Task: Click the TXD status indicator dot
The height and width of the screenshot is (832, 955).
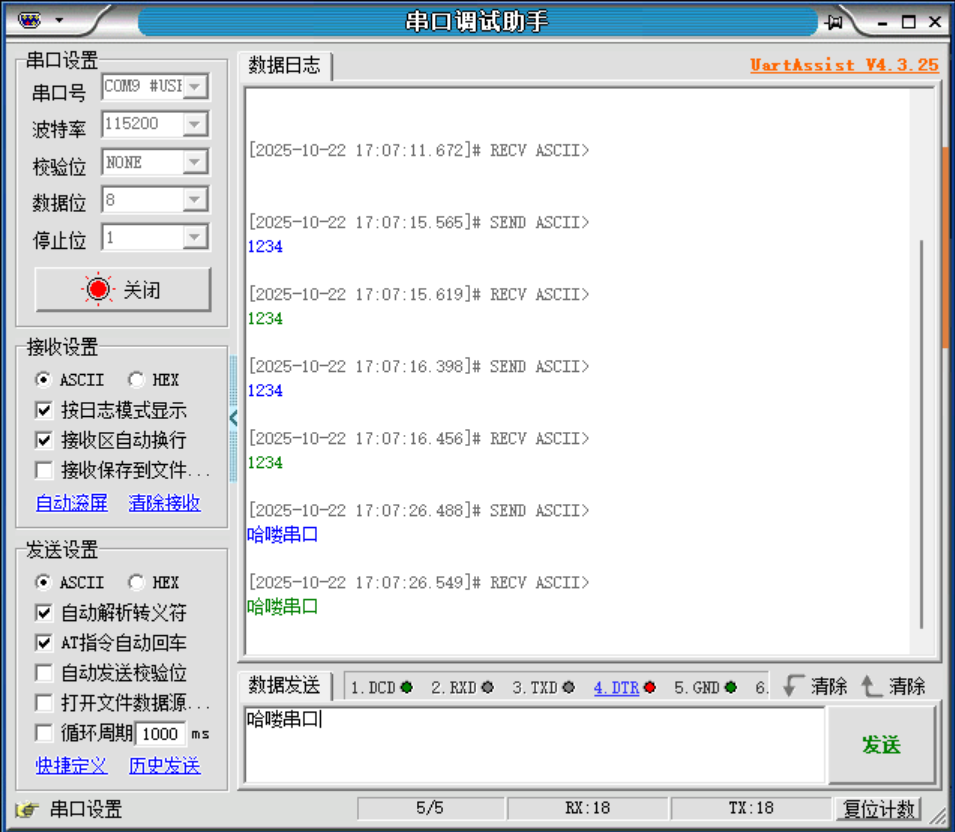Action: tap(567, 687)
